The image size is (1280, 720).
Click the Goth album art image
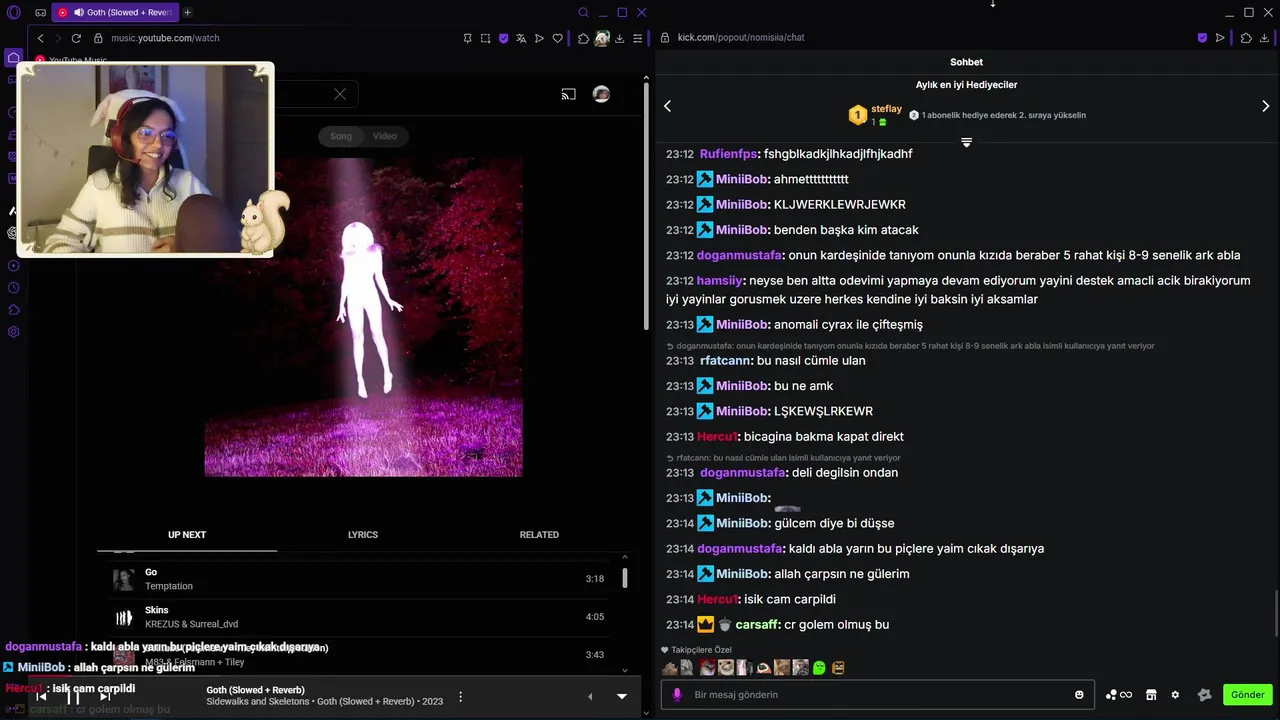(x=363, y=317)
